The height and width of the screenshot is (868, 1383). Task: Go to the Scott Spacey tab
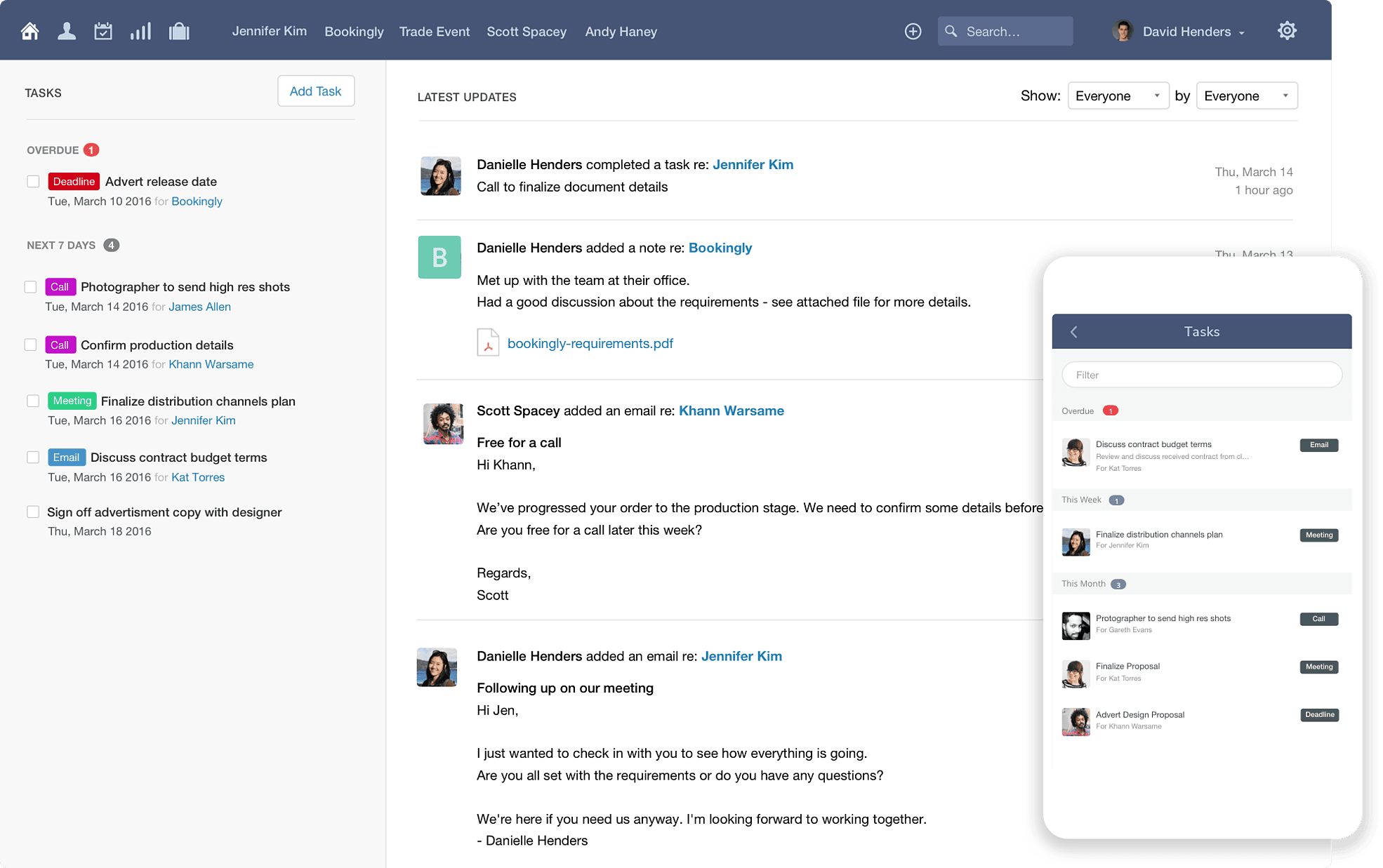[x=526, y=32]
